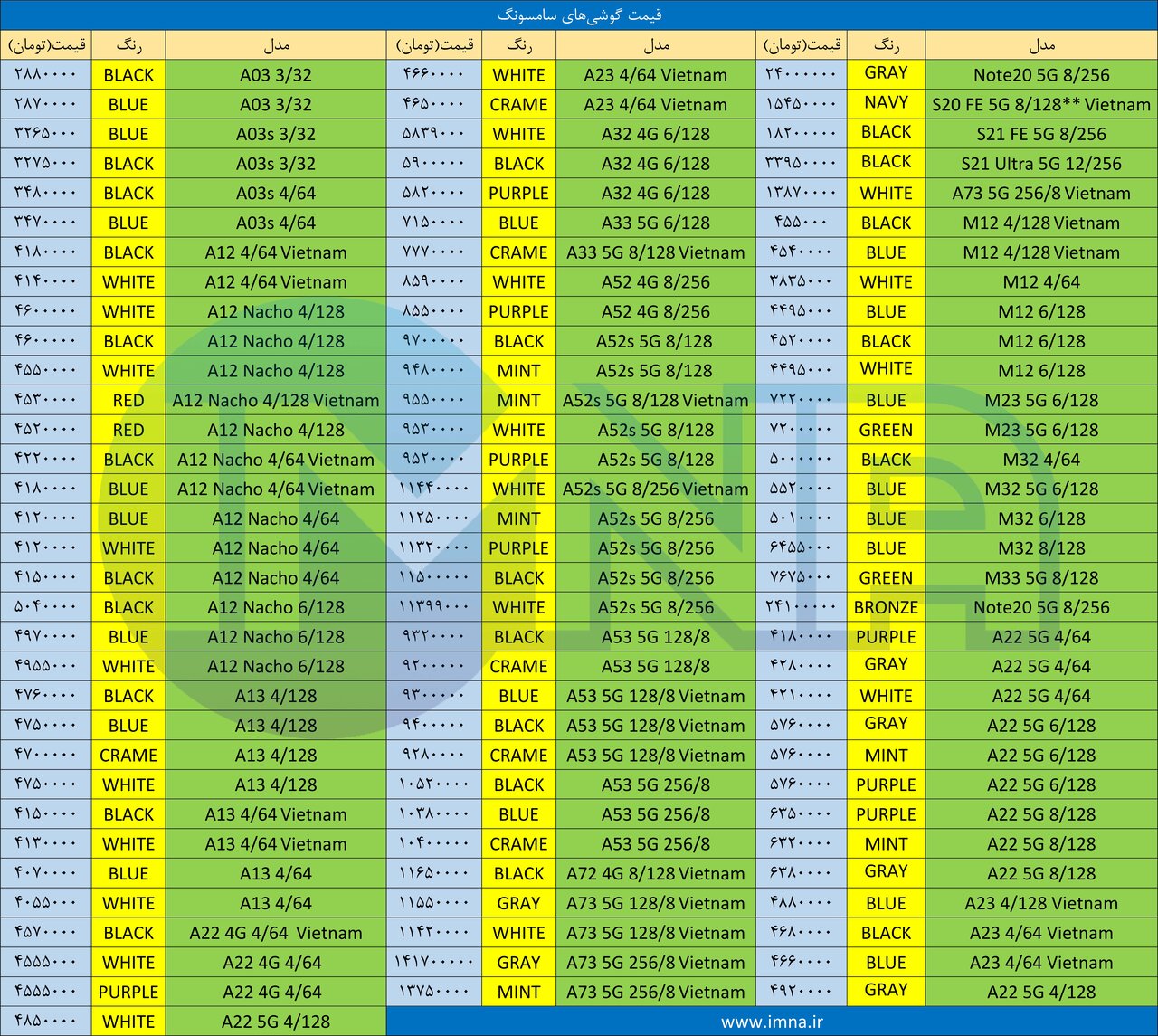Select the M32 4/64 model cell
Screen dimensions: 1158x1036
tap(1041, 460)
